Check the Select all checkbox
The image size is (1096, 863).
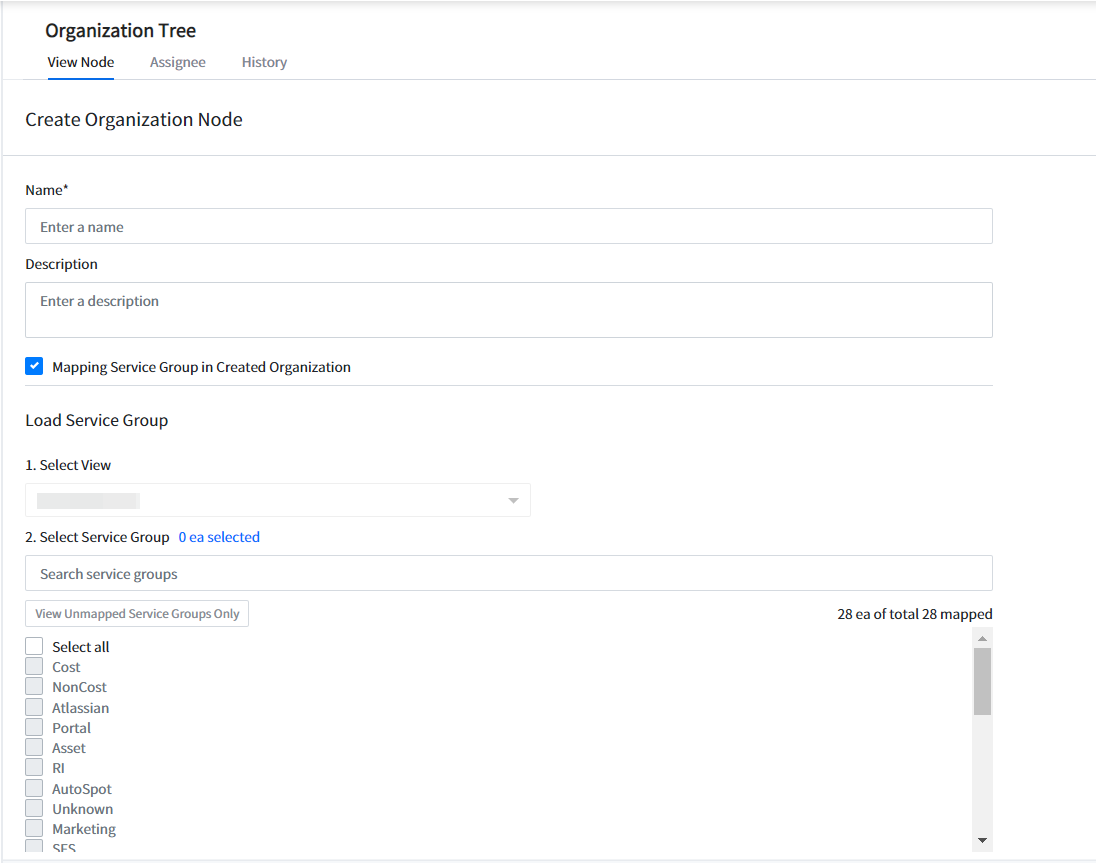[34, 647]
